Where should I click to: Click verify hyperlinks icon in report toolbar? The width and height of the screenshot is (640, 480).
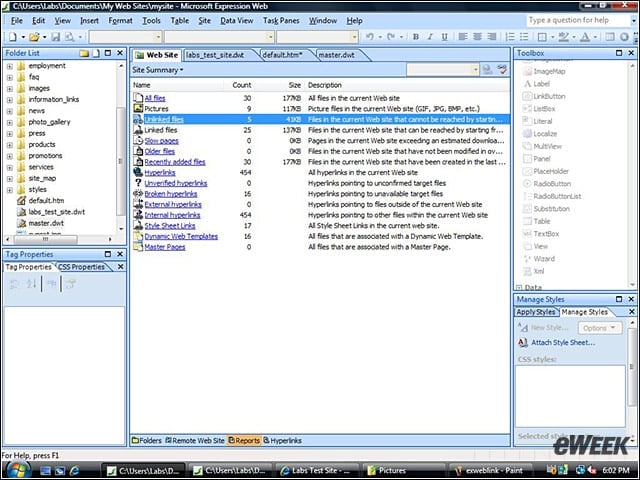502,69
